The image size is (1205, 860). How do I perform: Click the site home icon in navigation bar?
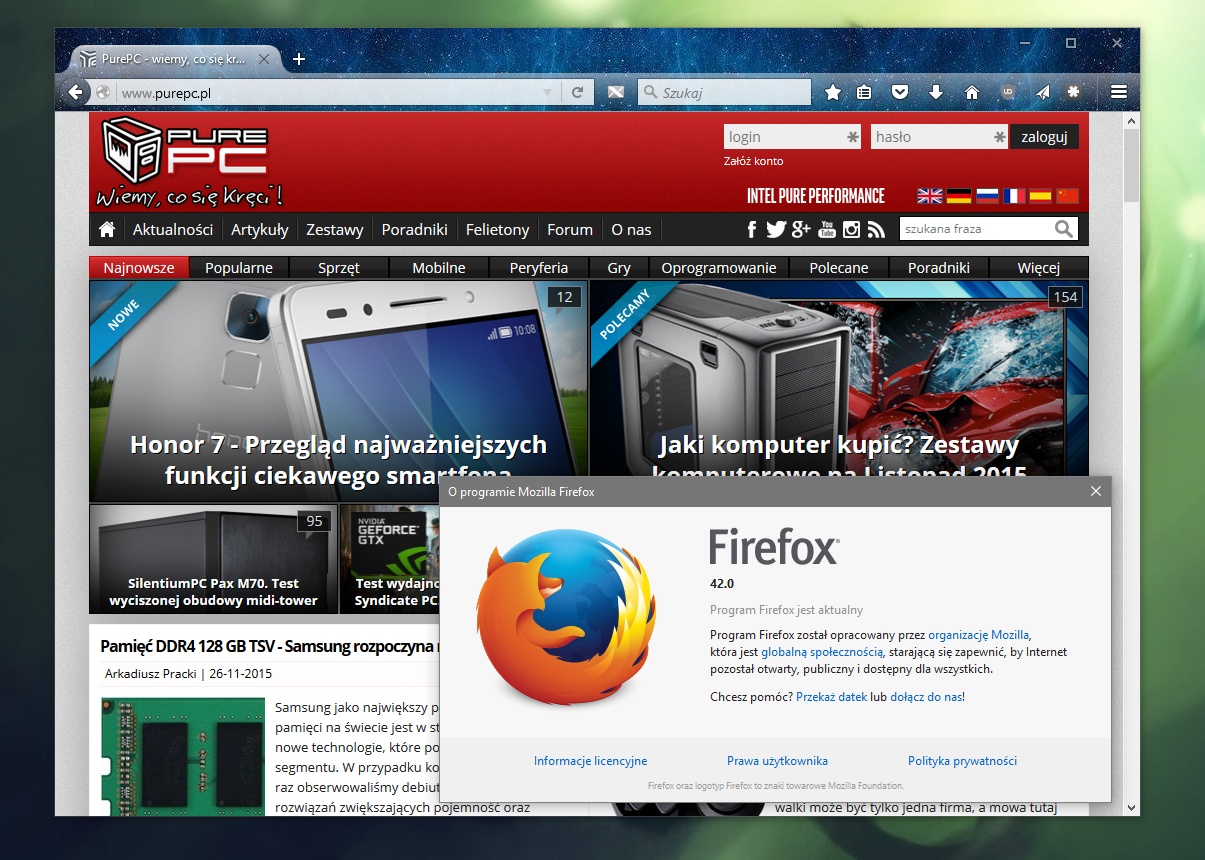pos(107,229)
